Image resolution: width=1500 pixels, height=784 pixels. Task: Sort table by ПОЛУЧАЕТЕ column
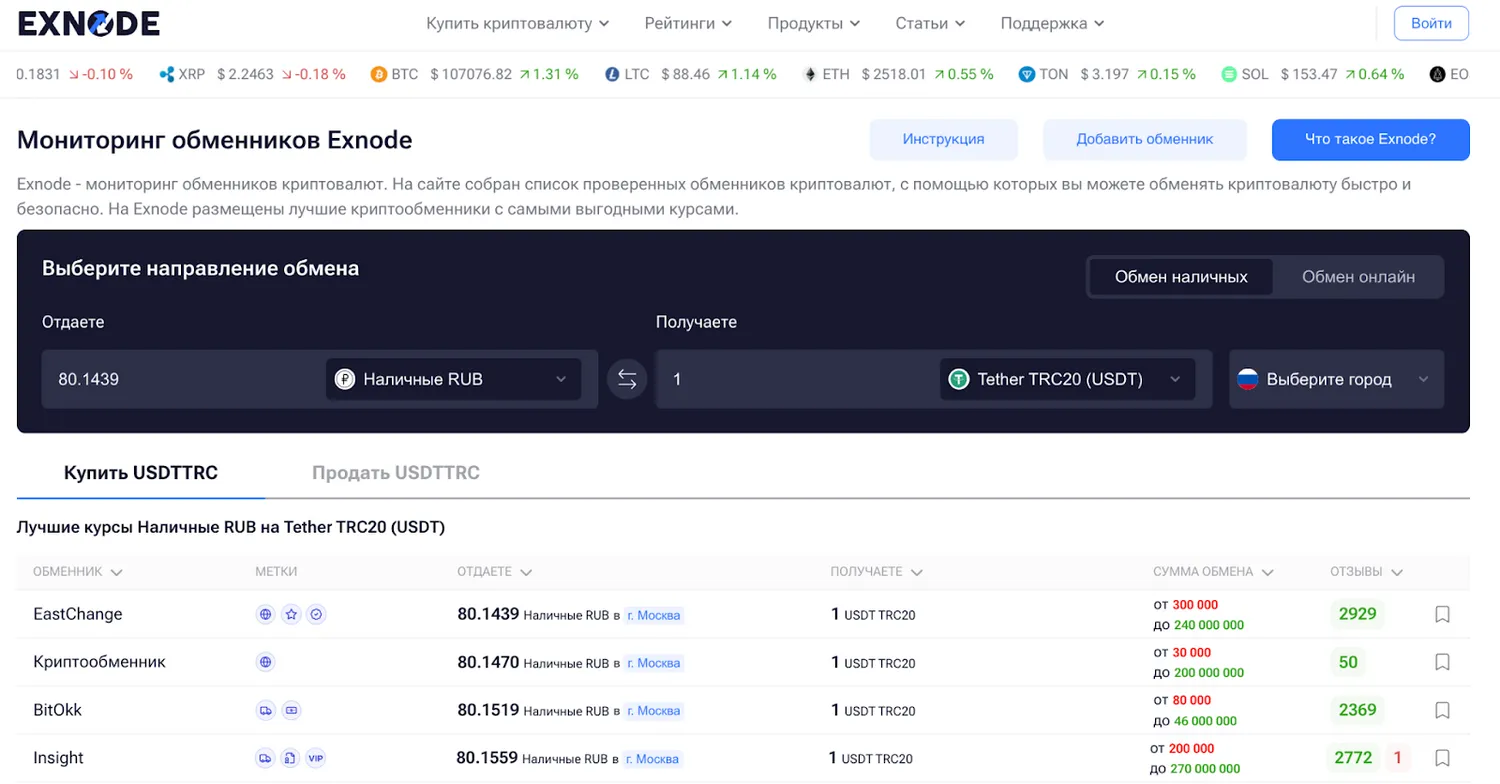tap(876, 572)
